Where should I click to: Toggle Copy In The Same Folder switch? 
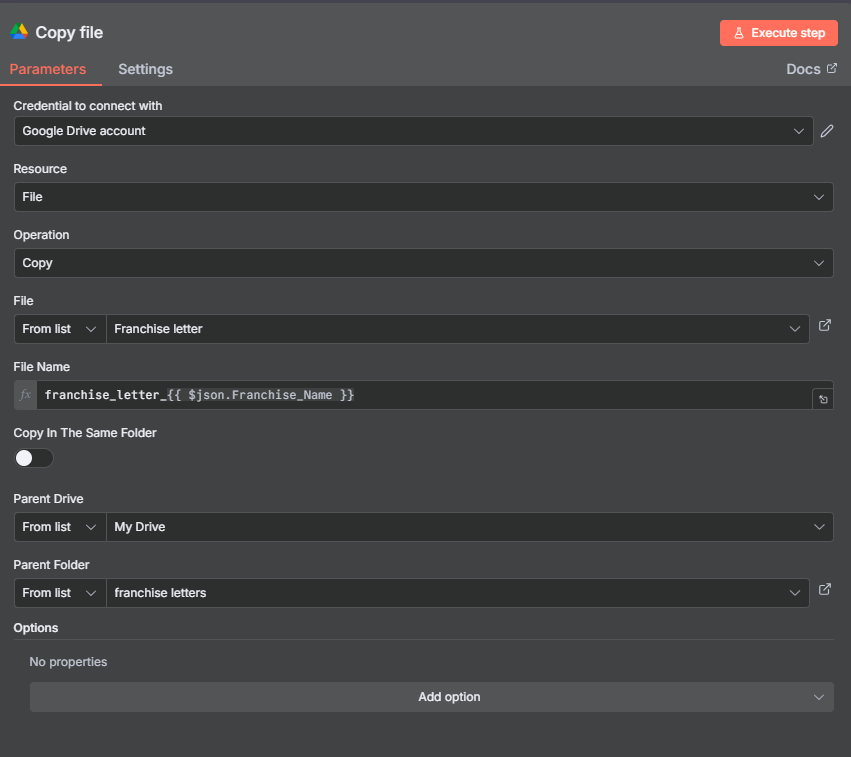point(34,458)
